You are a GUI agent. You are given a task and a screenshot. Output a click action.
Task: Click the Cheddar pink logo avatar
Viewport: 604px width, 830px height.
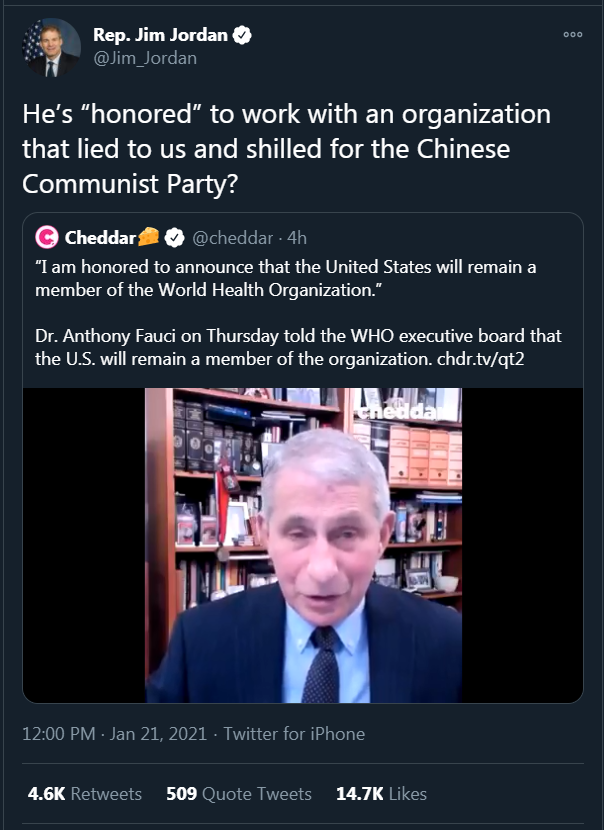47,238
